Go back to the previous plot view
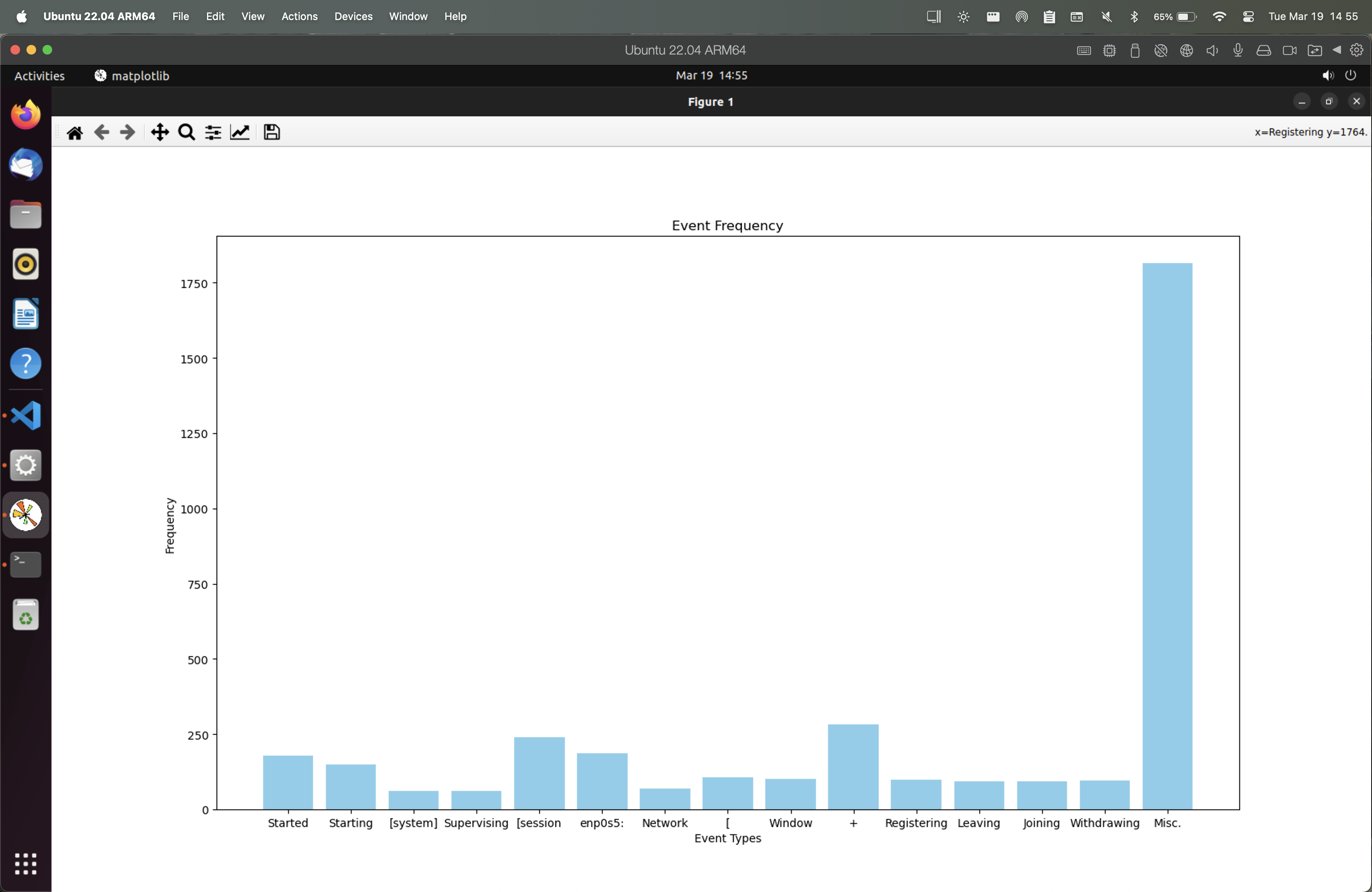The image size is (1372, 892). [101, 132]
